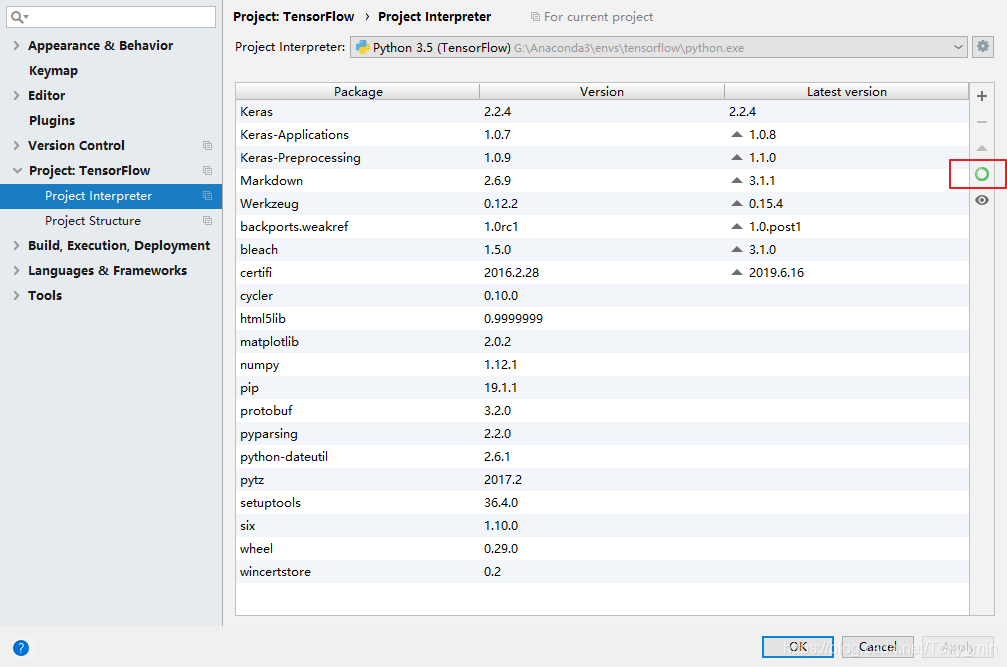Click the minus icon to uninstall package
The width and height of the screenshot is (1007, 667).
tap(981, 122)
